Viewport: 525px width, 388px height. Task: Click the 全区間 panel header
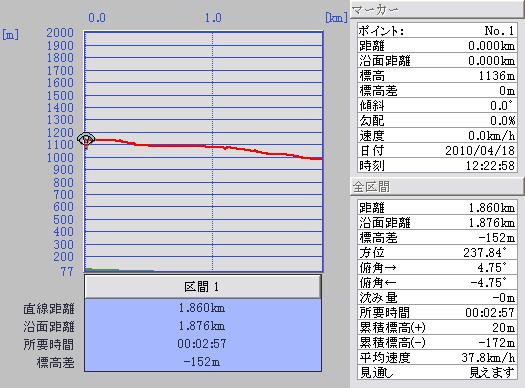pyautogui.click(x=437, y=186)
